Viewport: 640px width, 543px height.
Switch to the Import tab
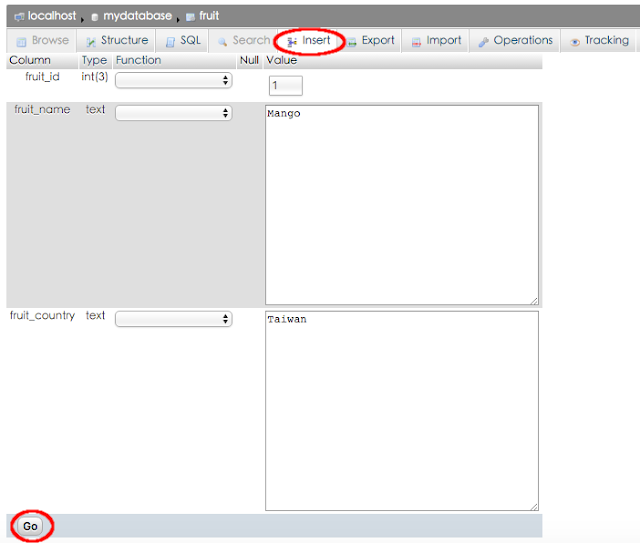[436, 40]
